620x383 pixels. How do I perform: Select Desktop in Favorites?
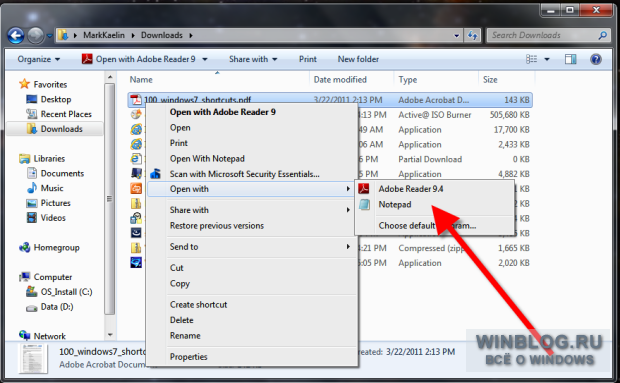click(56, 99)
